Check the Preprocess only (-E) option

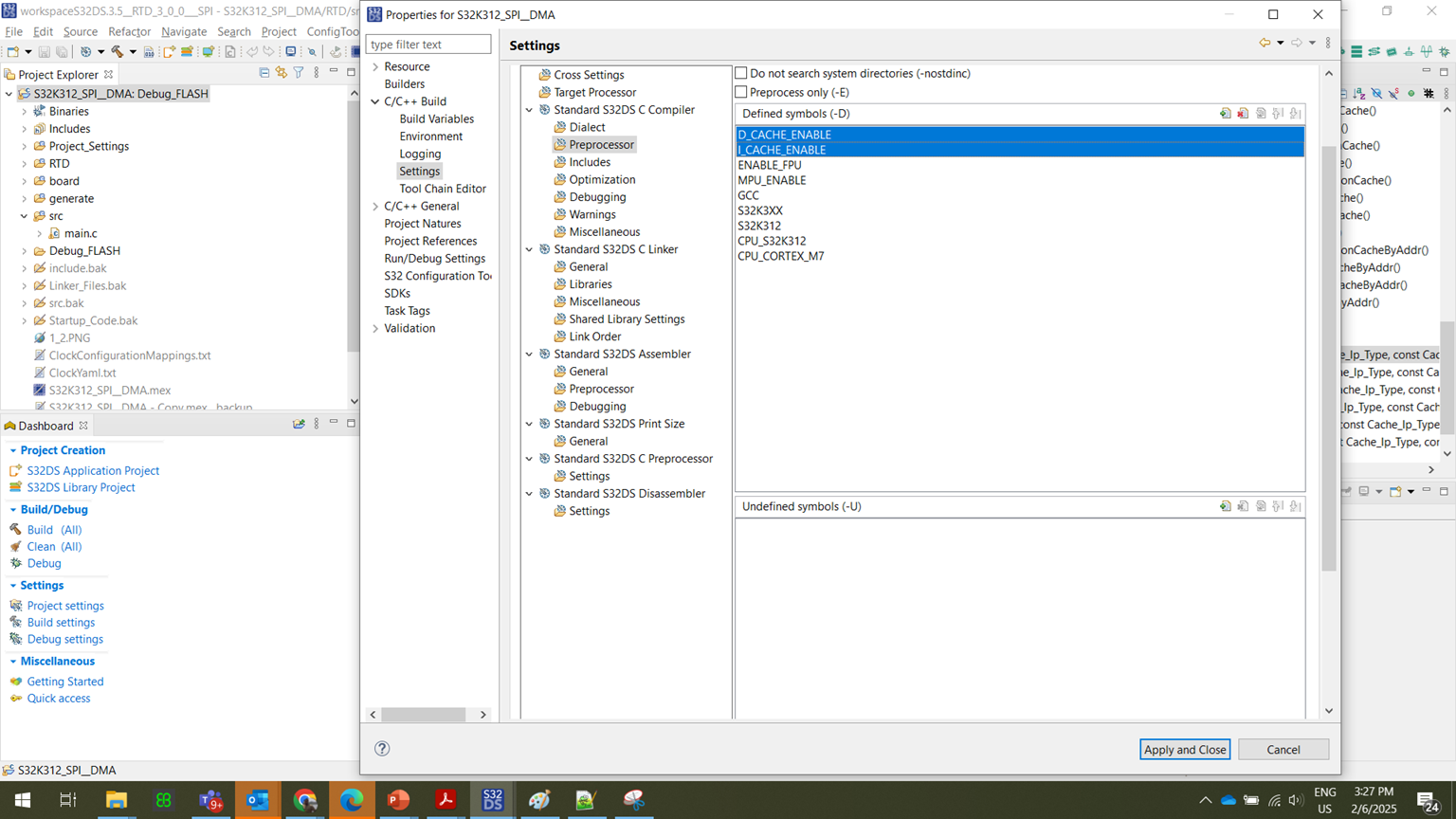(x=740, y=90)
